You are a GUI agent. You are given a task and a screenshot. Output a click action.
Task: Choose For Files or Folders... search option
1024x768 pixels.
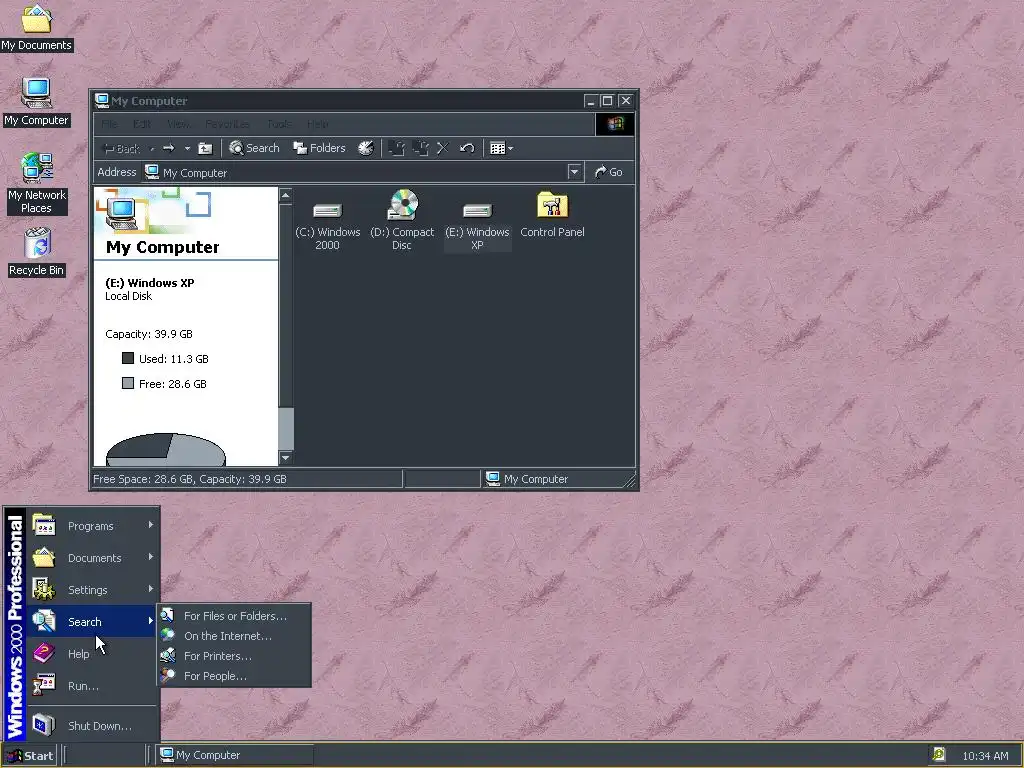(234, 616)
